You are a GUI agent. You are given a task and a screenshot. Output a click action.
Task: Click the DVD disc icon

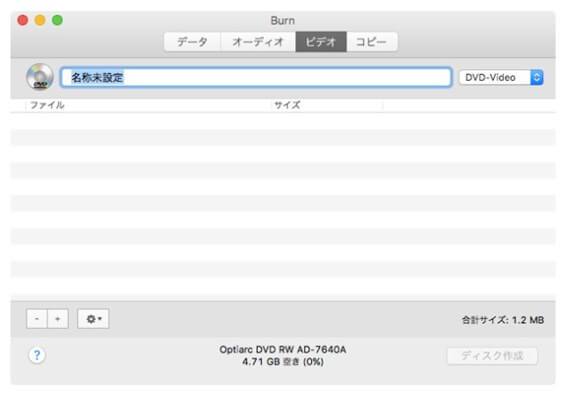40,76
